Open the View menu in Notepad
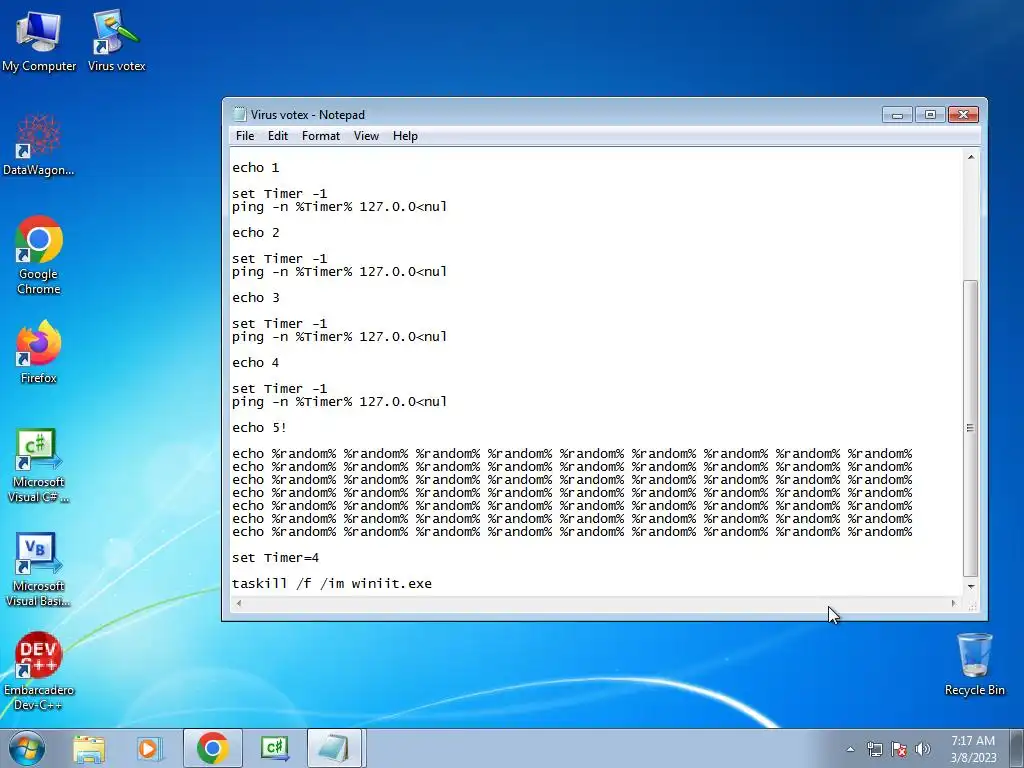The width and height of the screenshot is (1024, 768). (366, 136)
